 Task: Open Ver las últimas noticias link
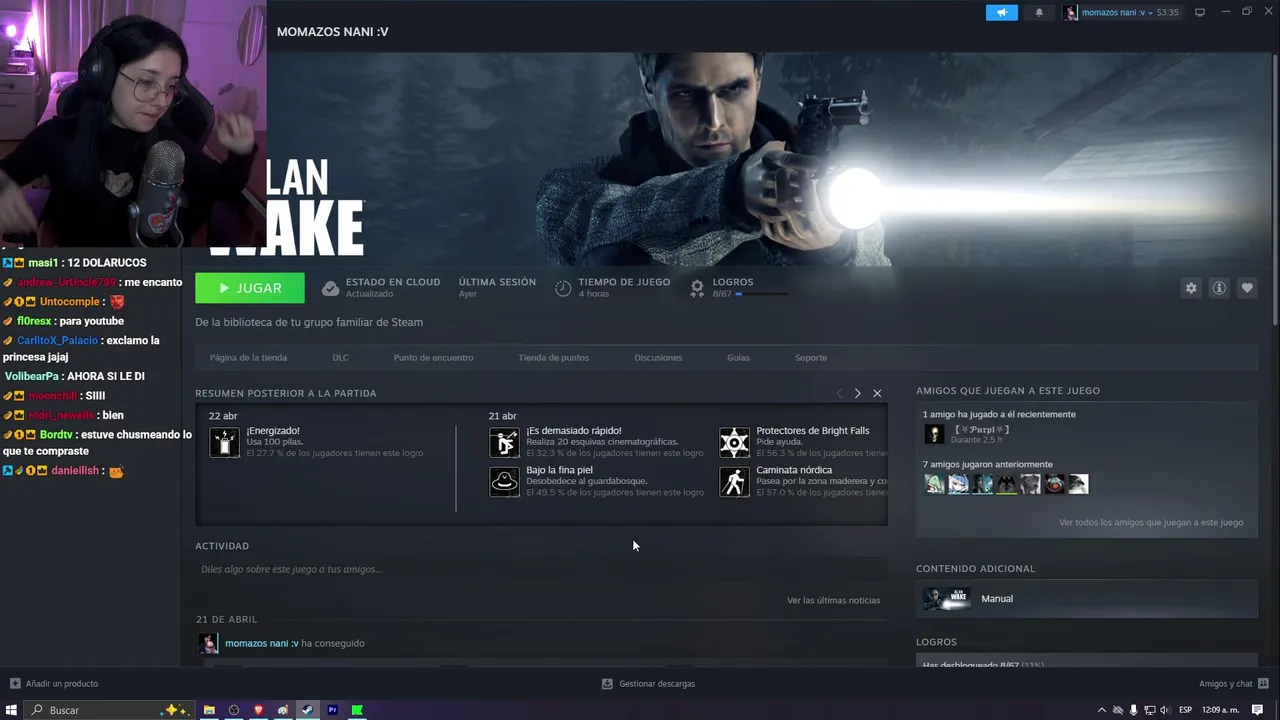pos(833,600)
